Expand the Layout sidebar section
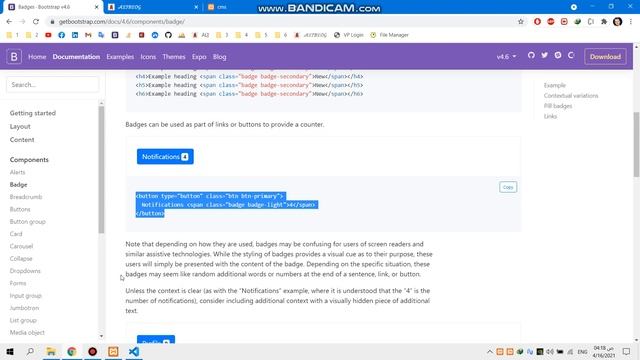640x360 pixels. [20, 127]
